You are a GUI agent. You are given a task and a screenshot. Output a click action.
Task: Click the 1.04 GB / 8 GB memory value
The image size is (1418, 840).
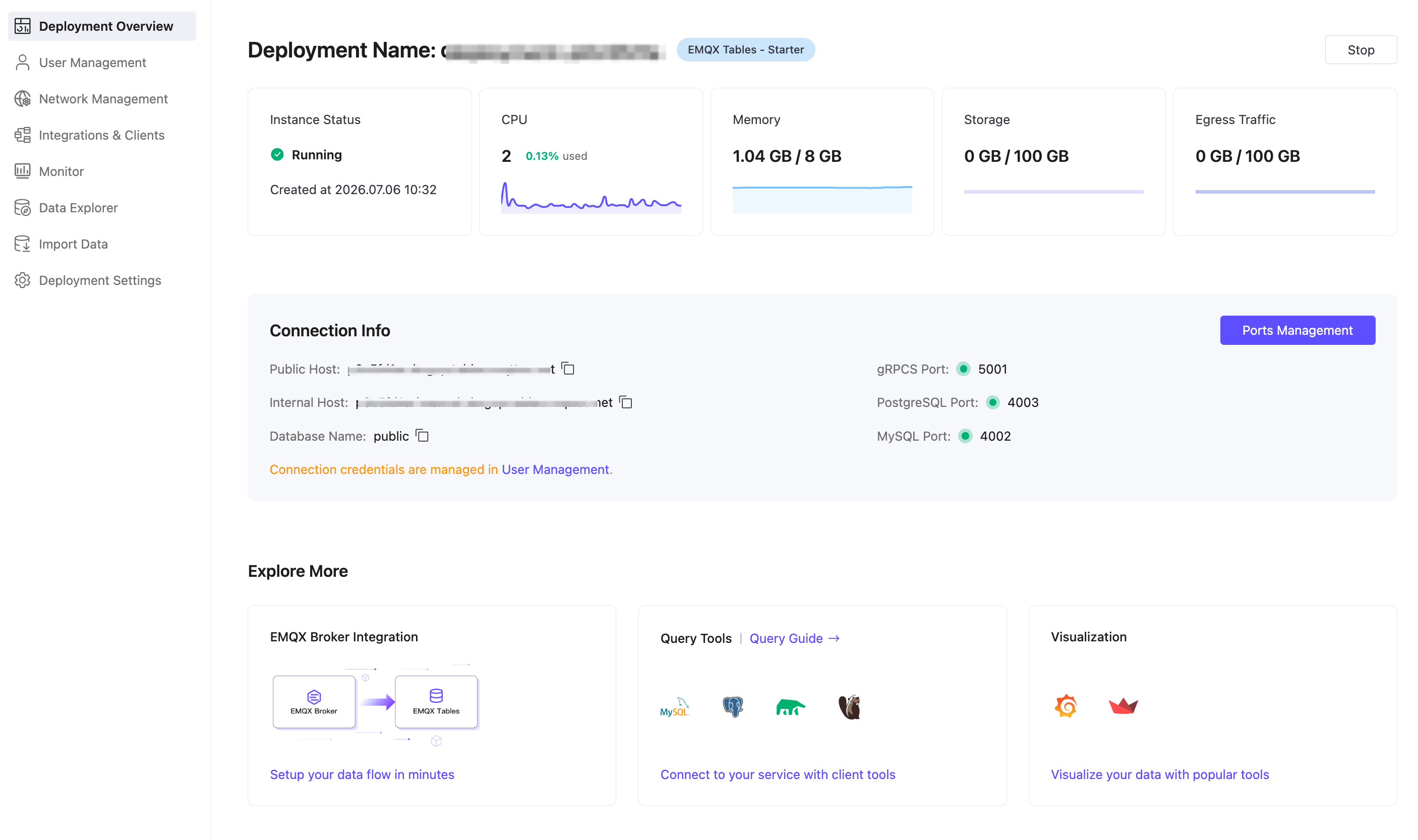tap(787, 156)
